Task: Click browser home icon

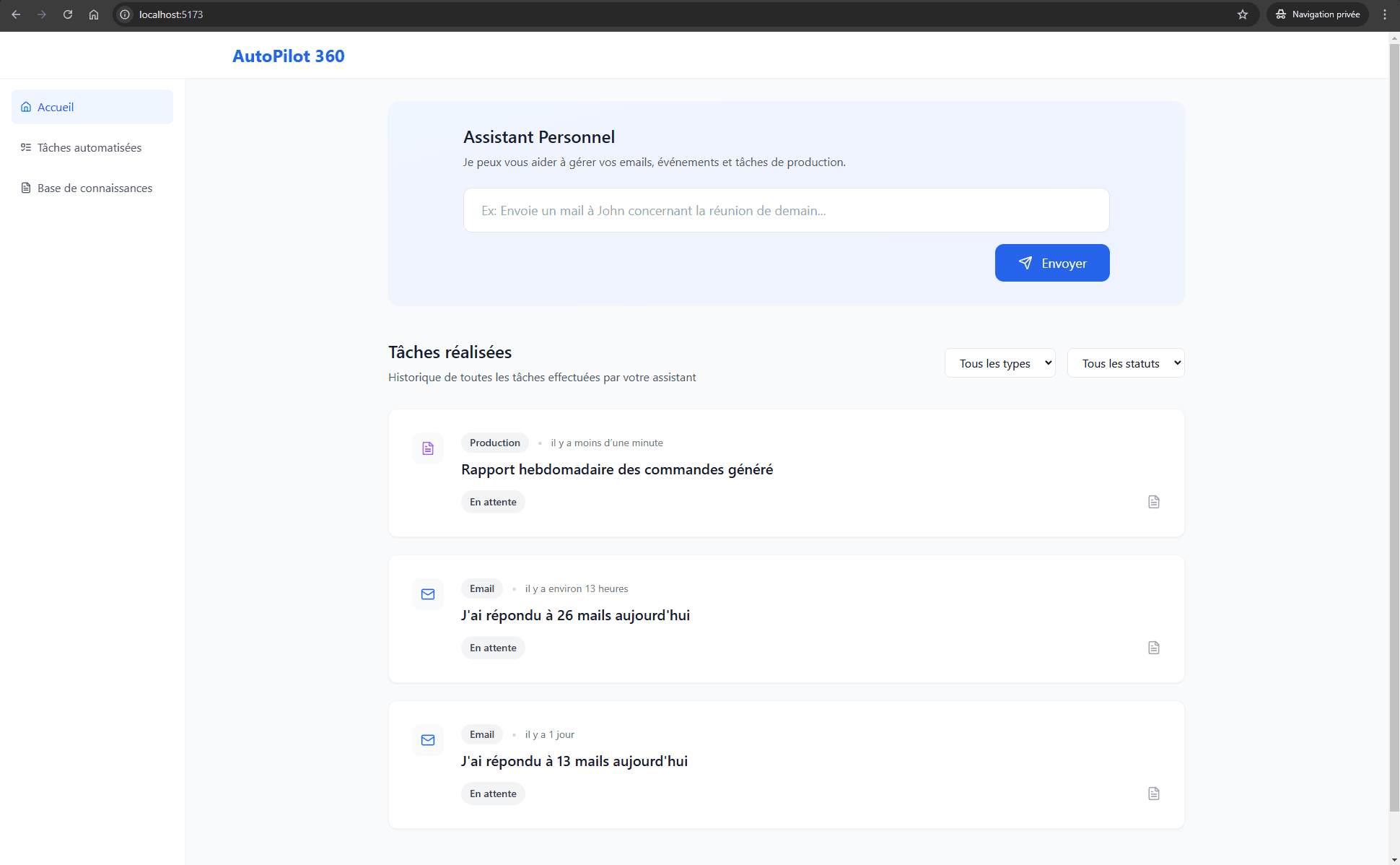Action: coord(94,14)
